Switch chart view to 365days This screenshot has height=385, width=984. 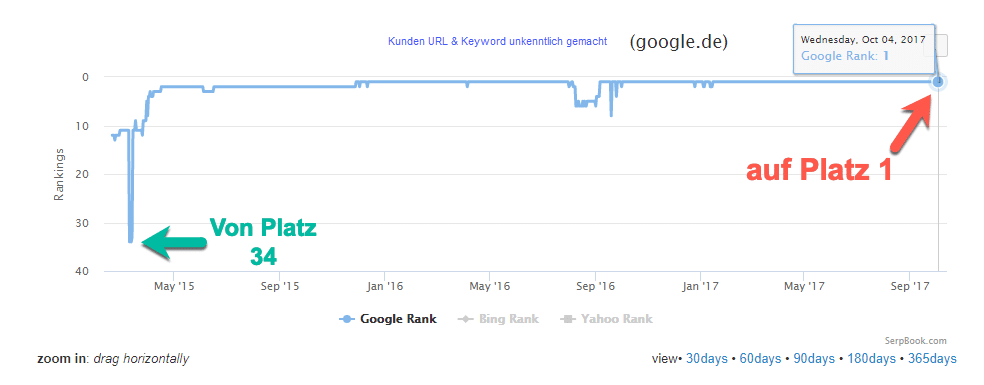932,359
